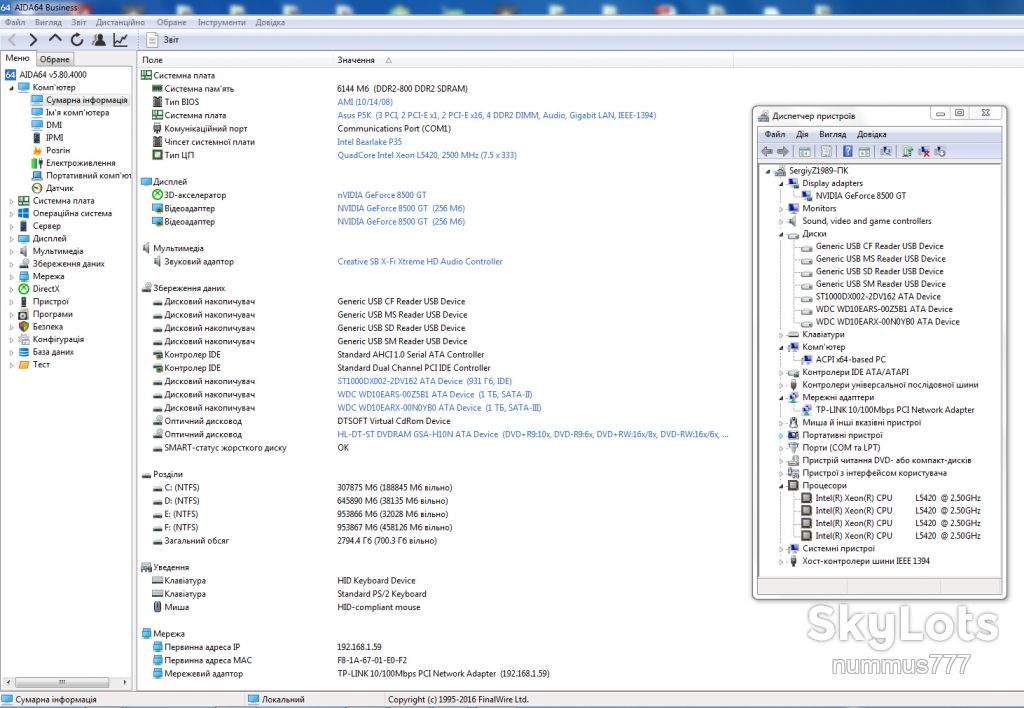Open the Дія menu in Device Manager
This screenshot has width=1024, height=708.
point(802,134)
